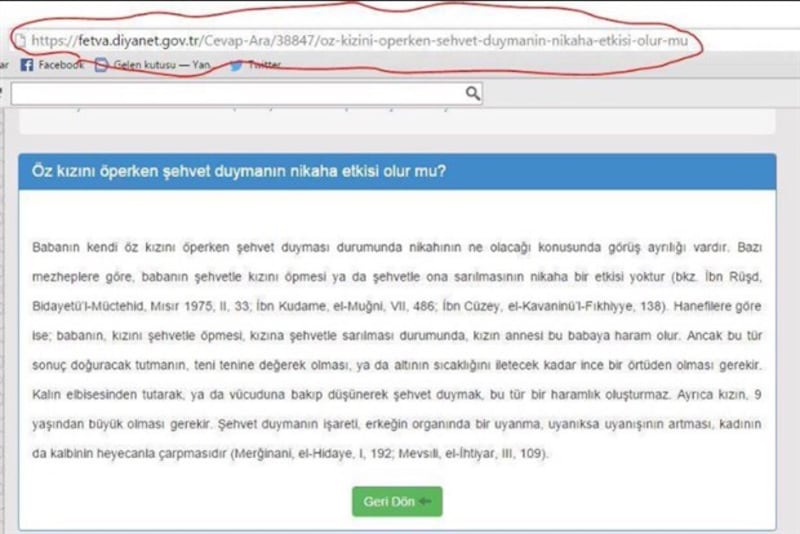The width and height of the screenshot is (800, 534).
Task: Open the Facebook bookmark icon
Action: (x=27, y=65)
